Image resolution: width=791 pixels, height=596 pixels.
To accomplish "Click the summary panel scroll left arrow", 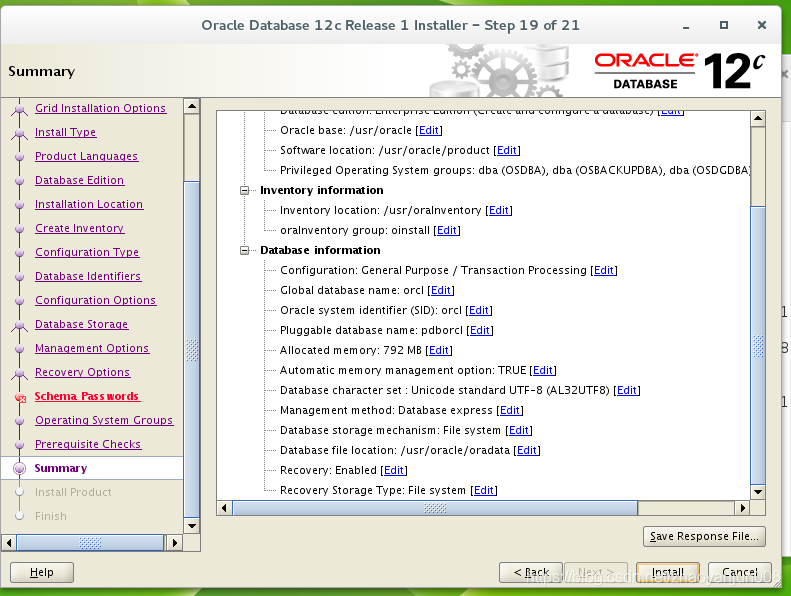I will click(x=224, y=508).
